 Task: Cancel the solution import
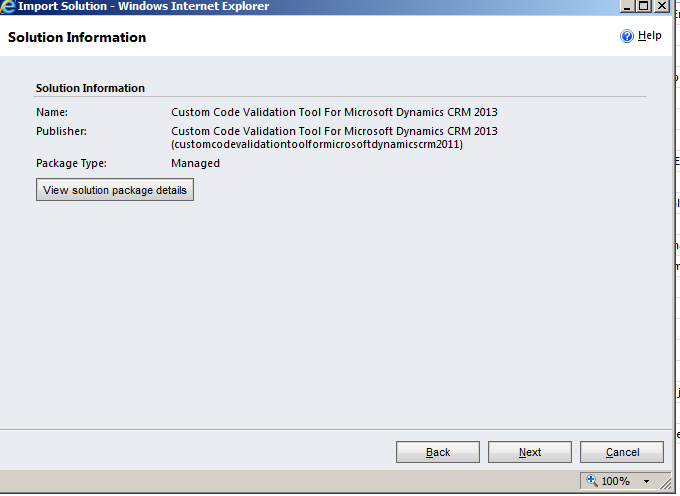(622, 452)
